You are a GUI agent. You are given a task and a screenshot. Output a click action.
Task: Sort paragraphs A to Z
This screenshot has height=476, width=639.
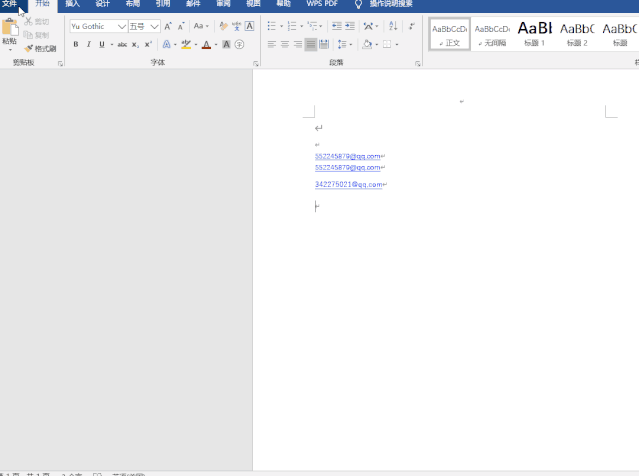(x=393, y=26)
